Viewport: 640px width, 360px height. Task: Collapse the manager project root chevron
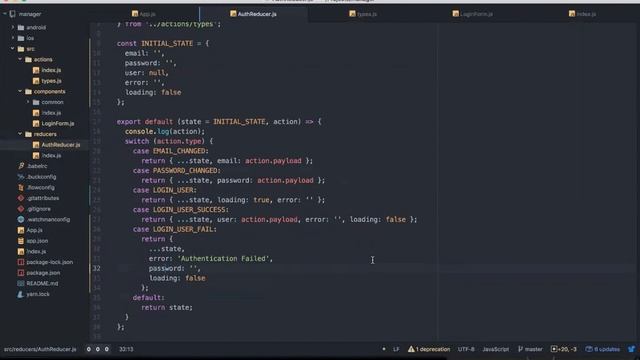pos(4,14)
